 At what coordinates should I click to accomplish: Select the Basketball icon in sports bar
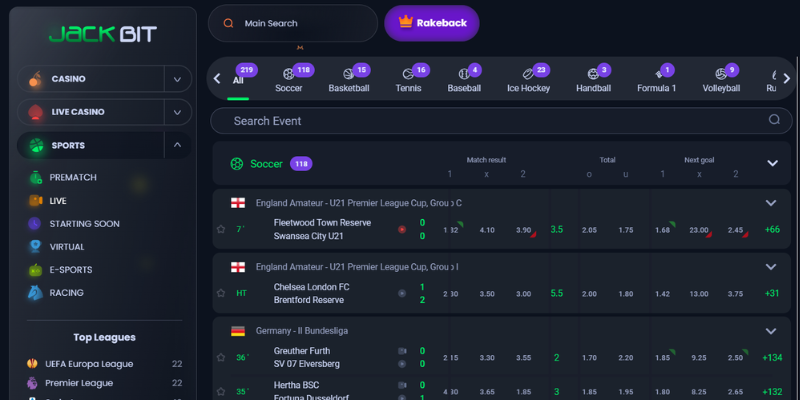pyautogui.click(x=348, y=74)
